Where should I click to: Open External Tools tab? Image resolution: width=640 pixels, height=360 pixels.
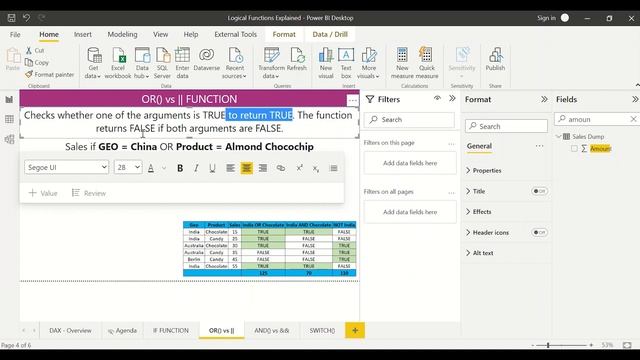(x=236, y=34)
